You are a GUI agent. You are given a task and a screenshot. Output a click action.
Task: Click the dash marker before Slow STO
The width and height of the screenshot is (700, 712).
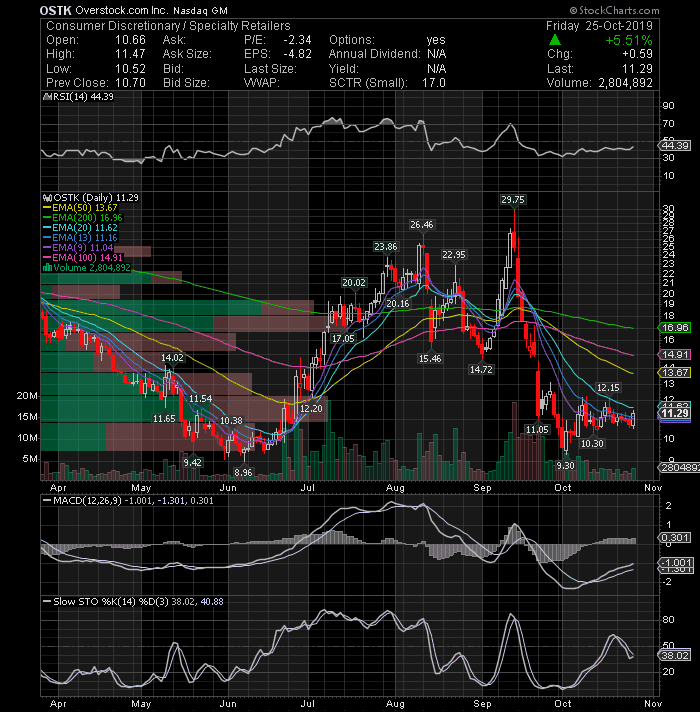[x=47, y=602]
